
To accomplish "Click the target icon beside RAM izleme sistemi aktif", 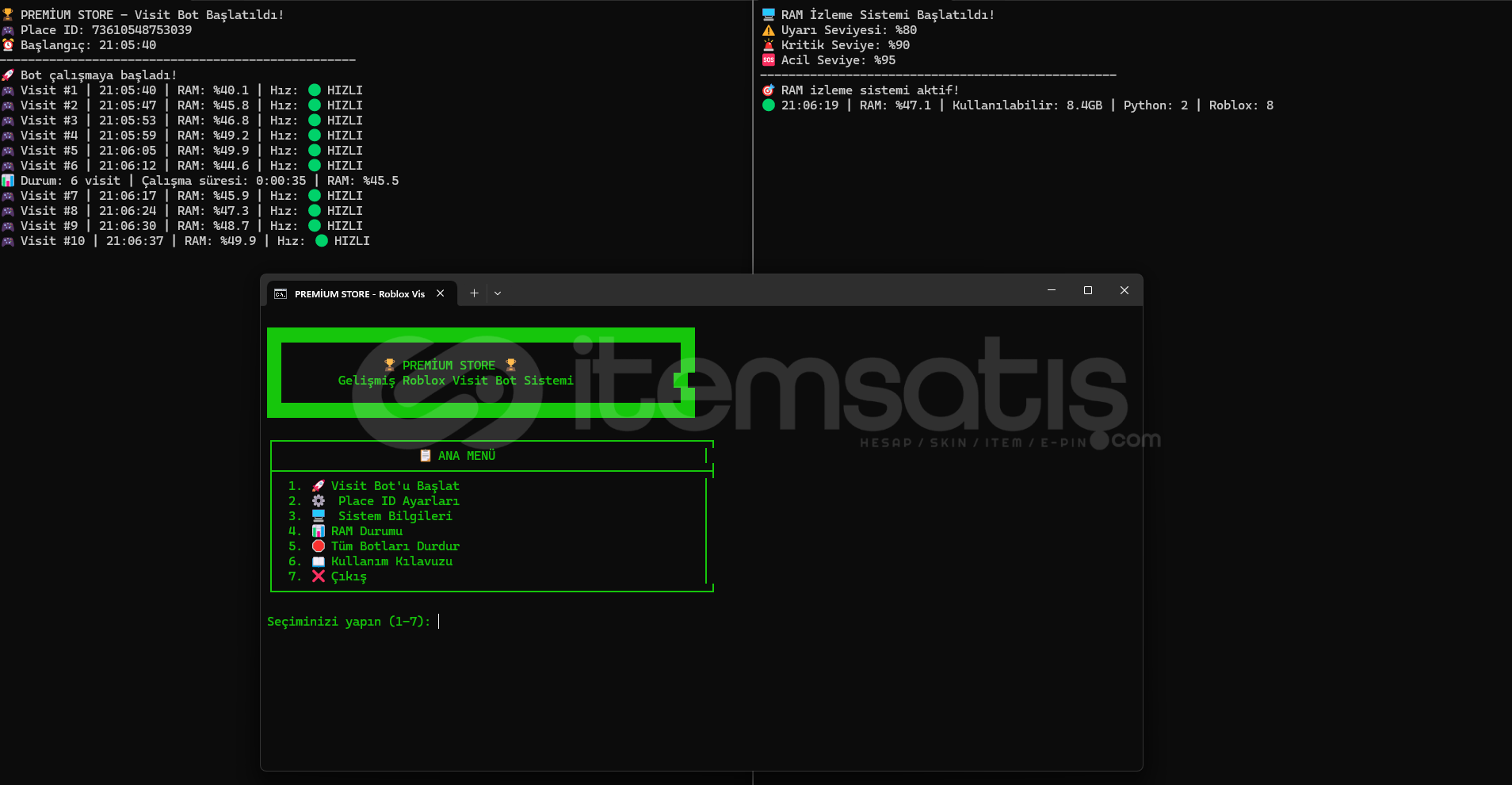I will coord(769,90).
